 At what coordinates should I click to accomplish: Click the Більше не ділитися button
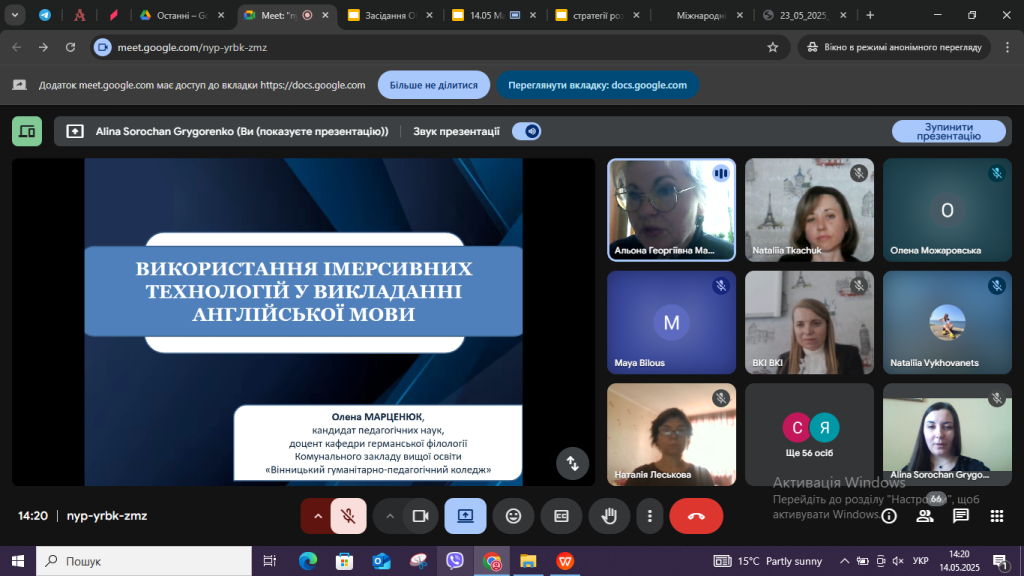[433, 85]
